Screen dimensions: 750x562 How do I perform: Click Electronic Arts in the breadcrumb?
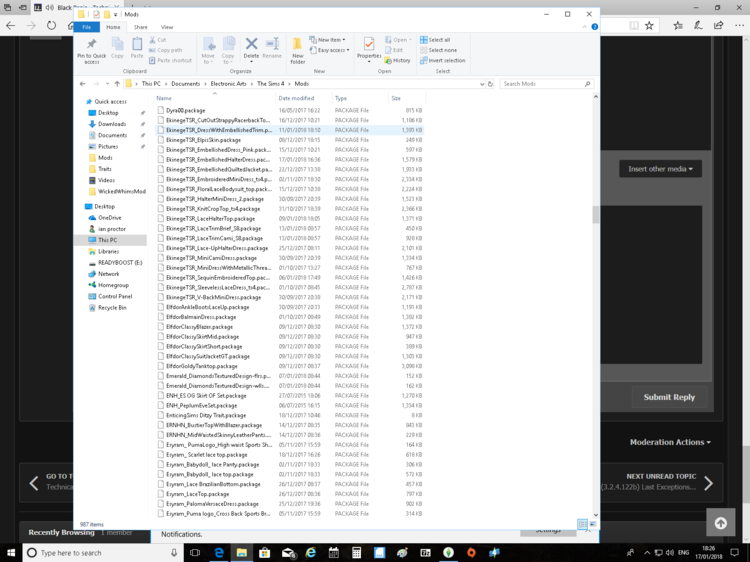[229, 84]
